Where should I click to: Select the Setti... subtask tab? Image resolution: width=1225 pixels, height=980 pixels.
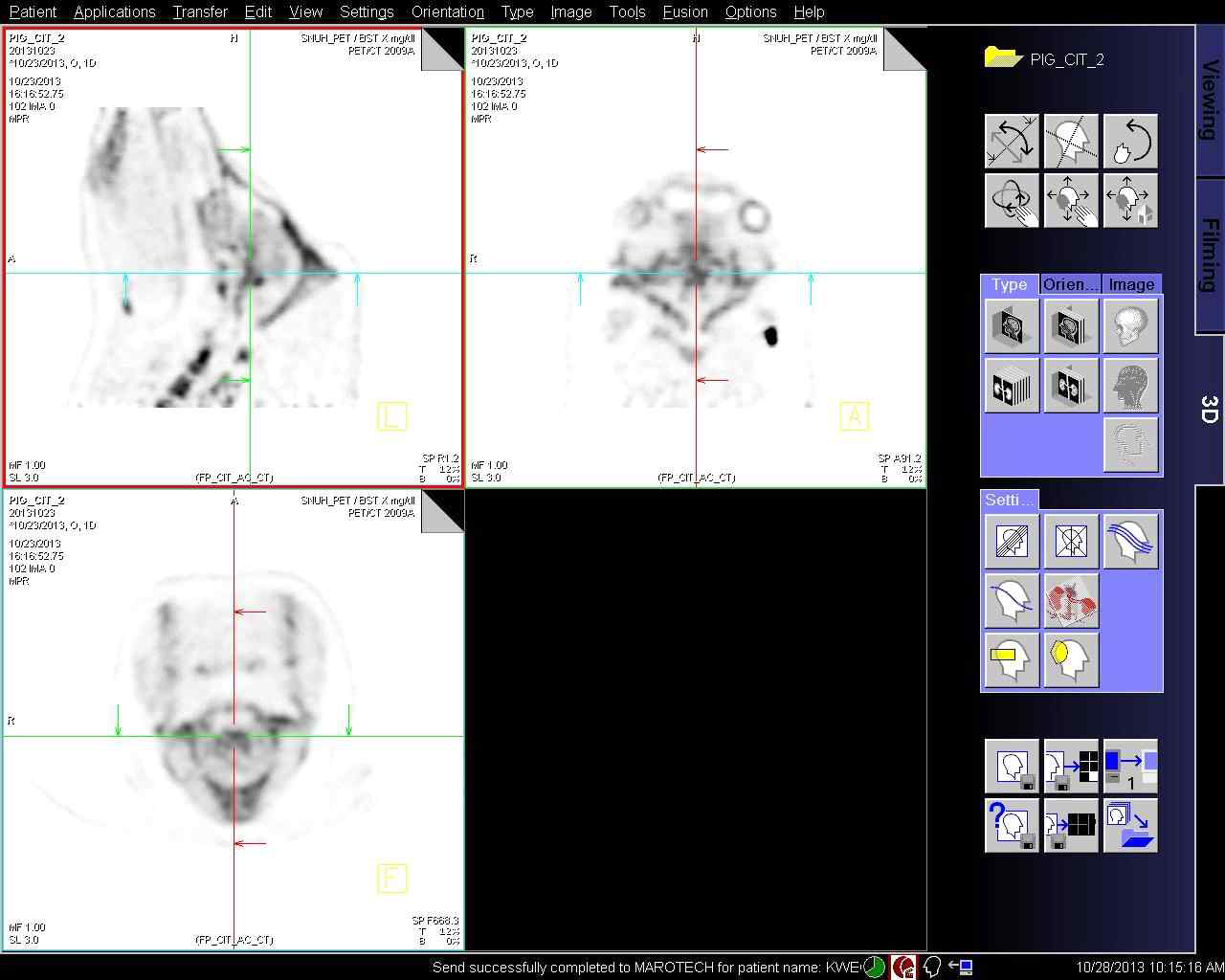[1010, 500]
